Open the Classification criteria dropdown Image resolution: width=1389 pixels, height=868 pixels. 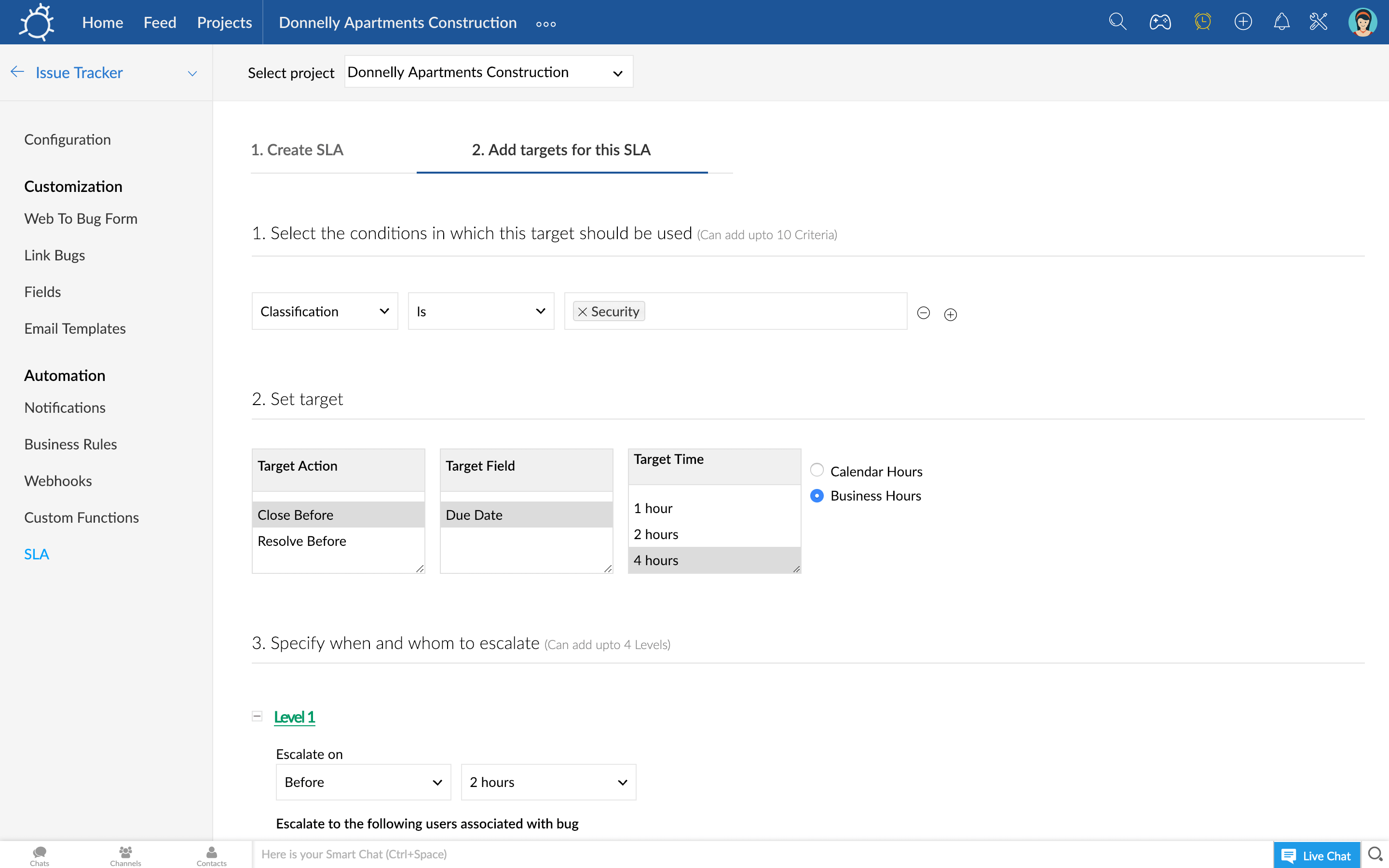coord(324,311)
